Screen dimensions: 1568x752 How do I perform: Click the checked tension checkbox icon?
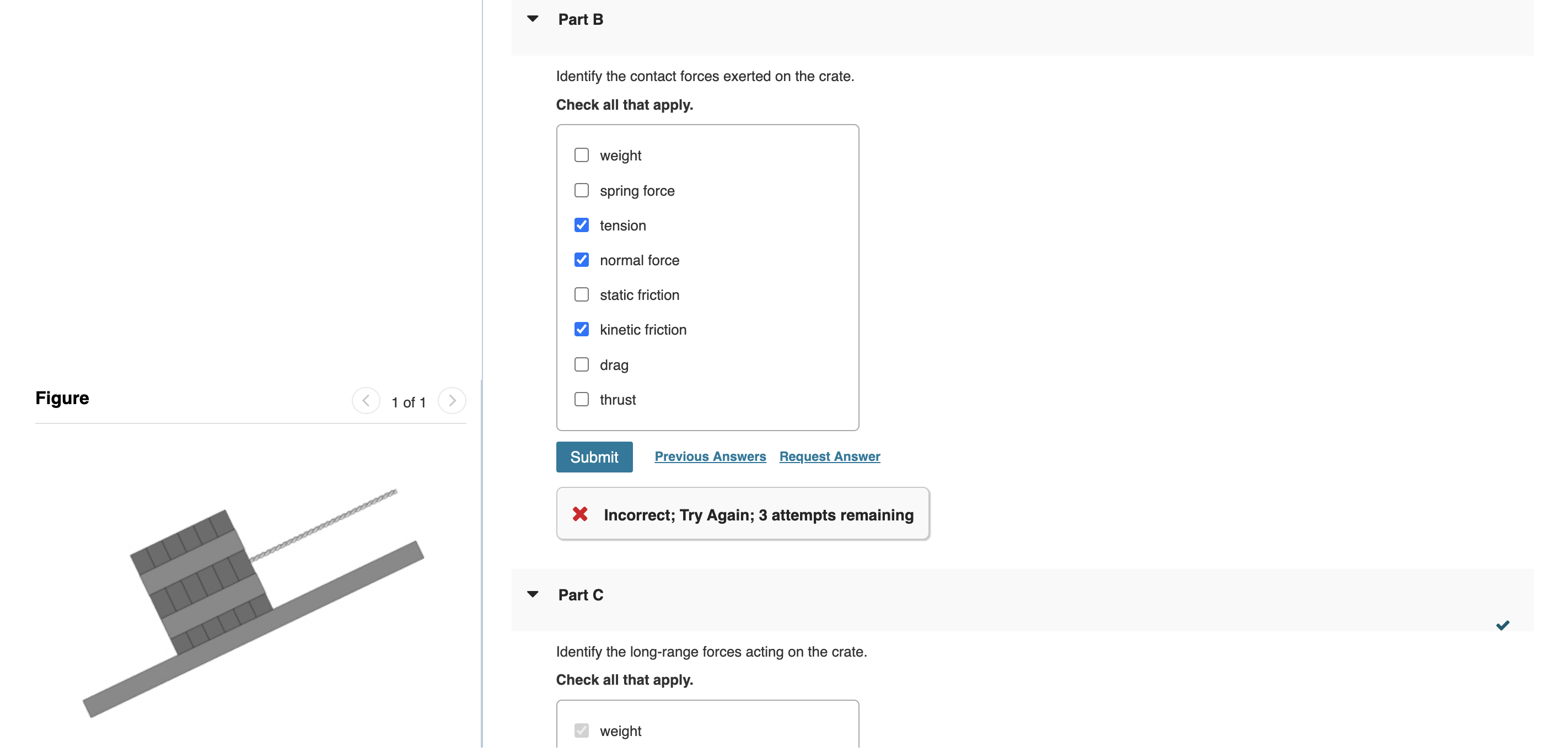tap(581, 225)
